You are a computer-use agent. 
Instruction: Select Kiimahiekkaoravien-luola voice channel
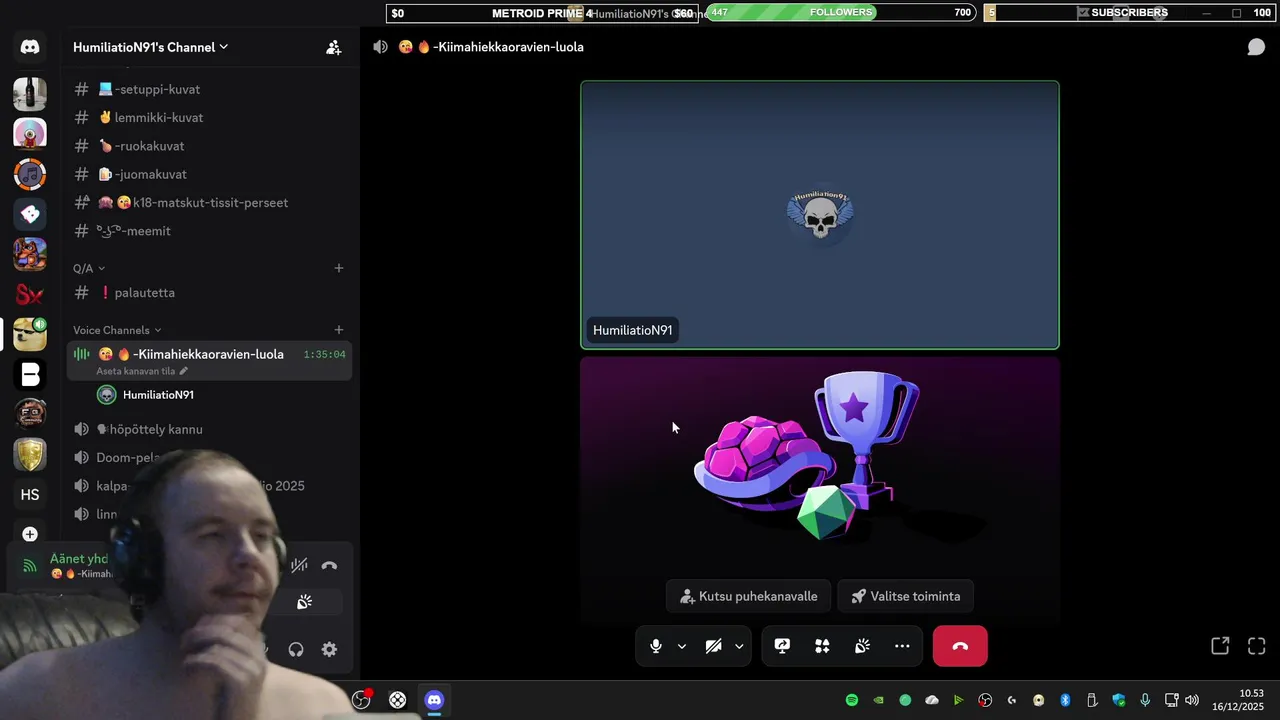coord(209,360)
